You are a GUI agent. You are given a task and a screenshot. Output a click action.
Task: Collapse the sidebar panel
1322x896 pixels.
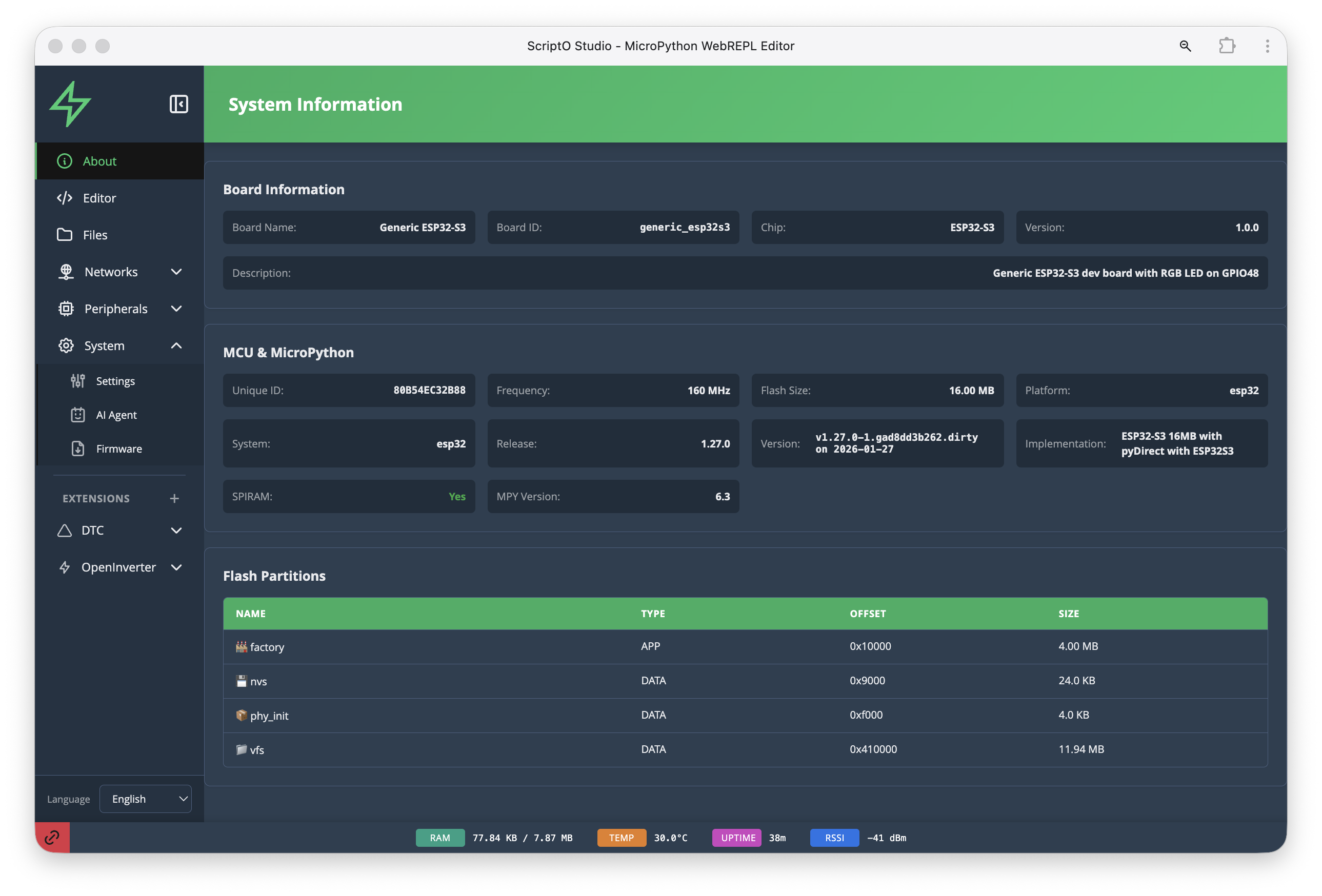(x=178, y=104)
